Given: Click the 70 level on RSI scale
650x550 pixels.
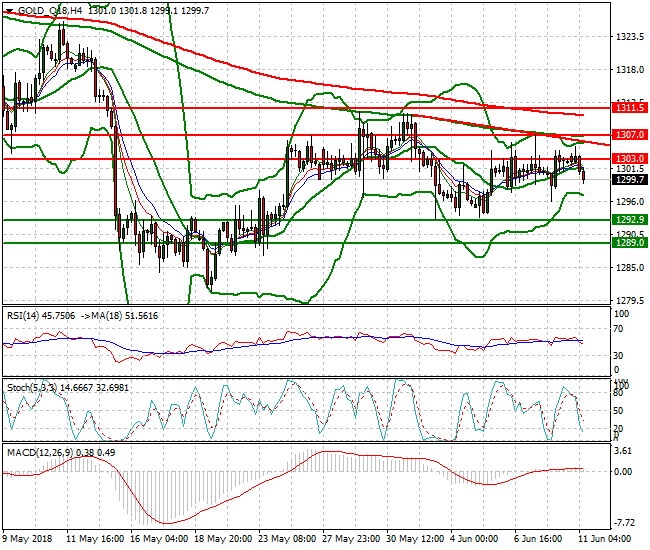Looking at the screenshot, I should point(618,329).
